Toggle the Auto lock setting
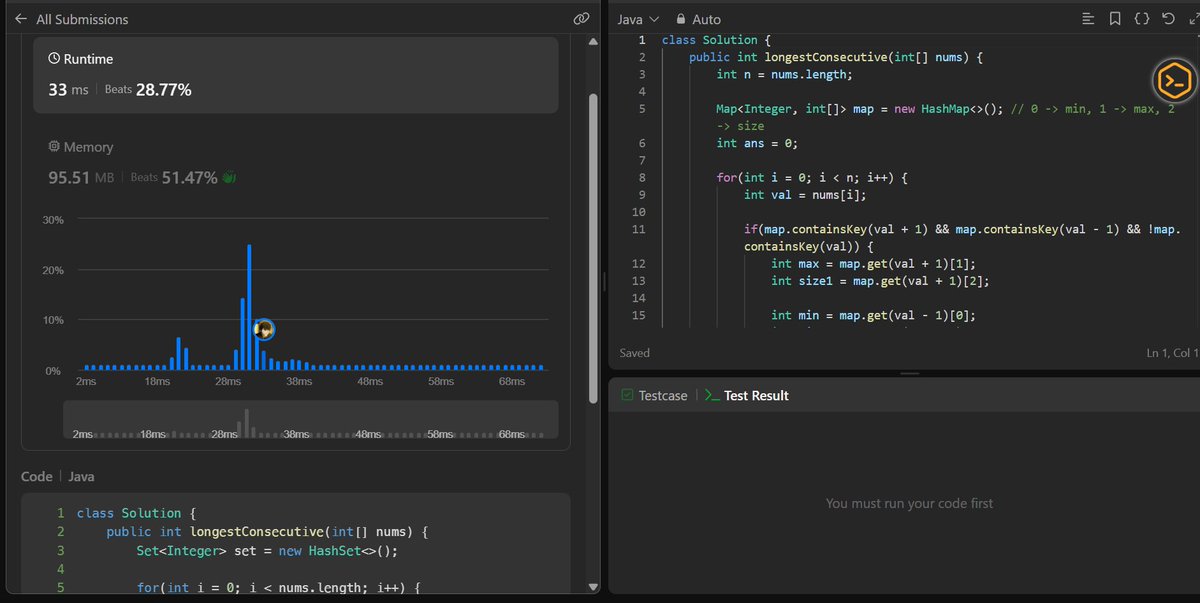Viewport: 1200px width, 603px height. coord(698,19)
